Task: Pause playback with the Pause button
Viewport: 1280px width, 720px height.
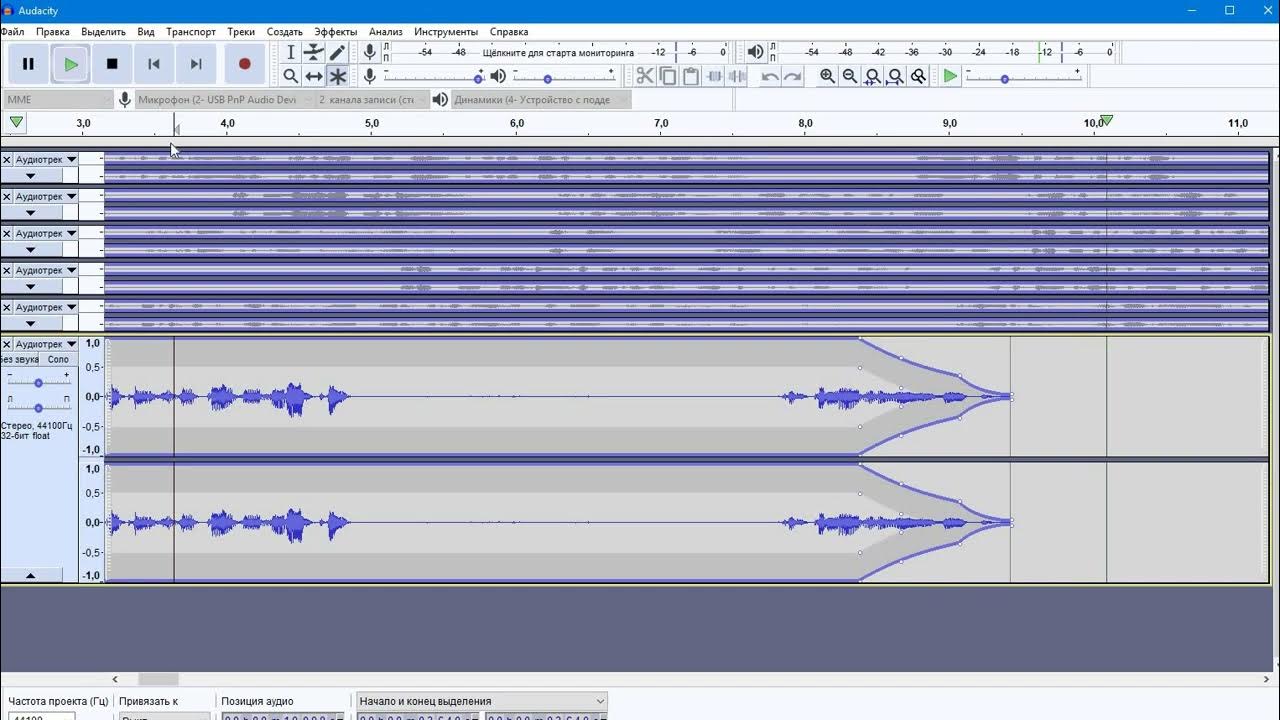Action: pyautogui.click(x=28, y=64)
